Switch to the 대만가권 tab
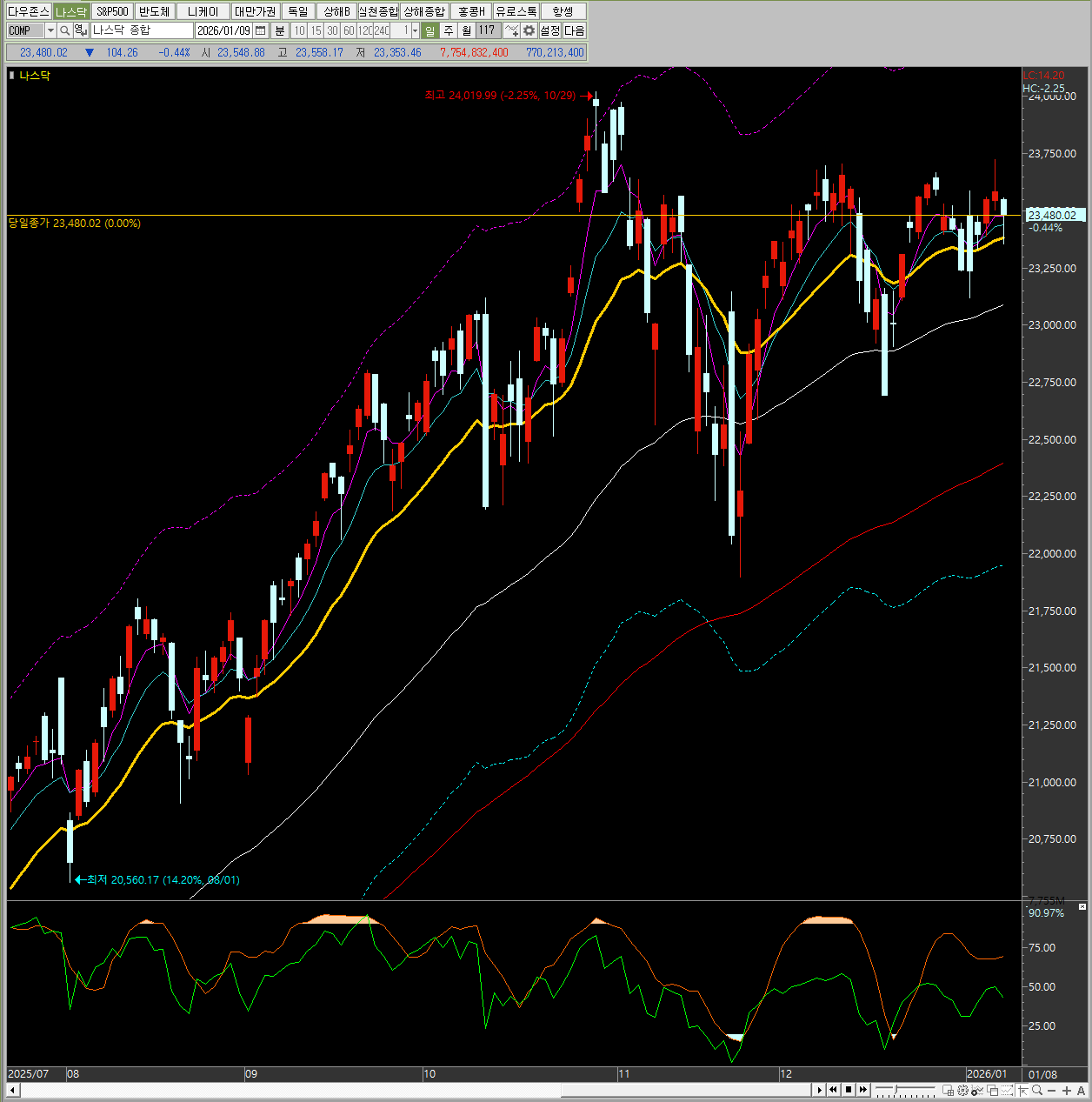Viewport: 1092px width, 1102px height. click(255, 11)
